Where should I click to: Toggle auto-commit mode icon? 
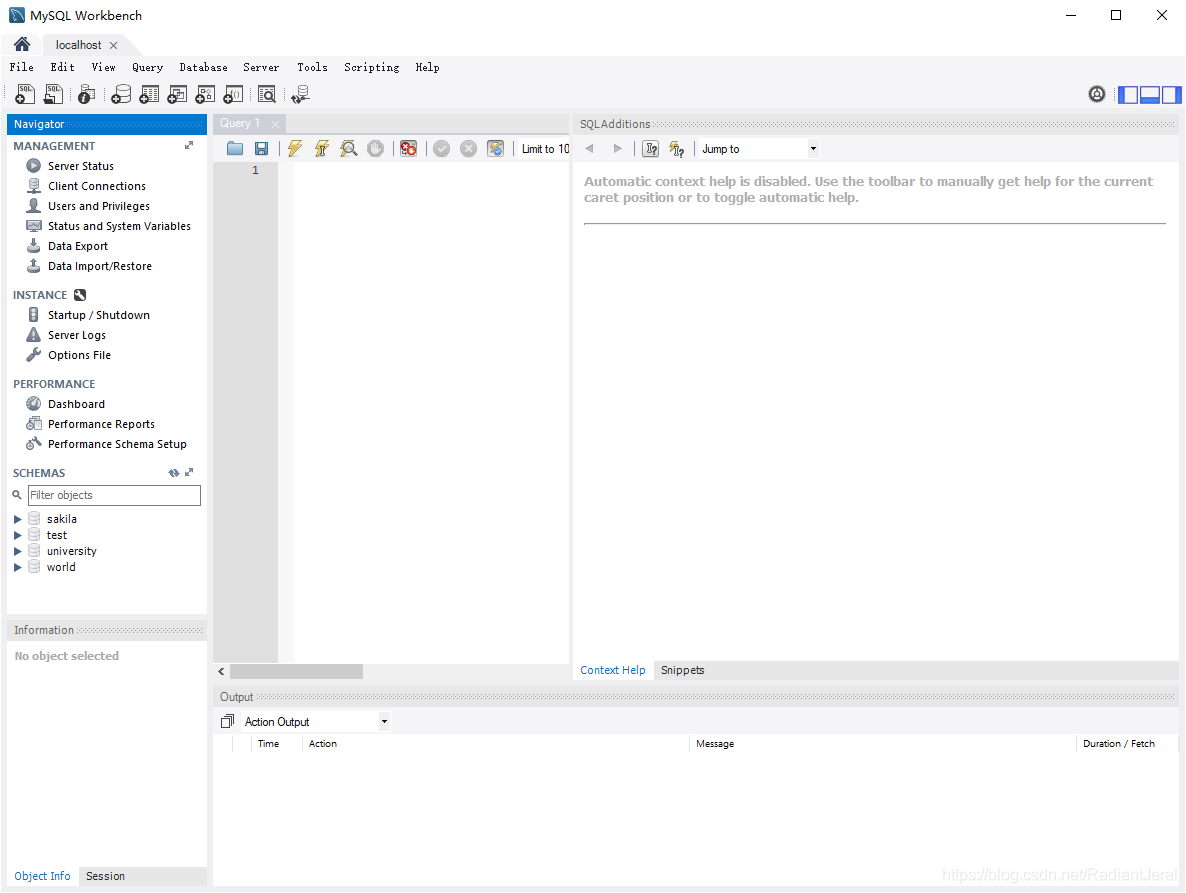[x=495, y=148]
